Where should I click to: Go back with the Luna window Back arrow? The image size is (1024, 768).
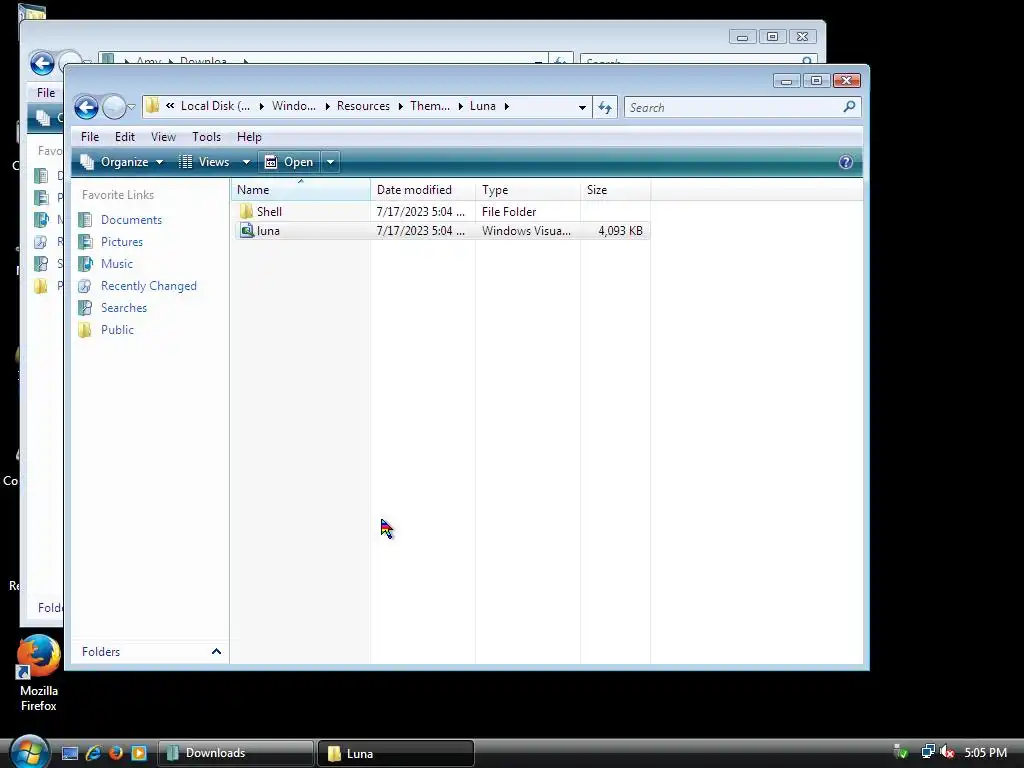pyautogui.click(x=86, y=107)
